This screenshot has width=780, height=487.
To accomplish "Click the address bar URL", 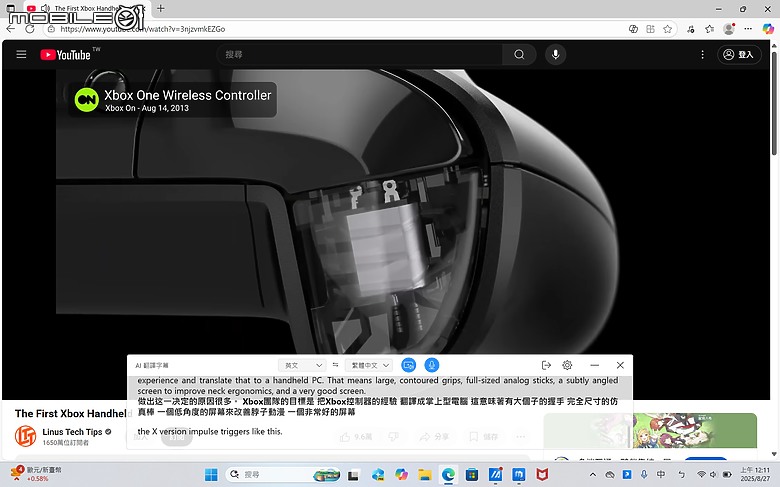I will (x=143, y=29).
